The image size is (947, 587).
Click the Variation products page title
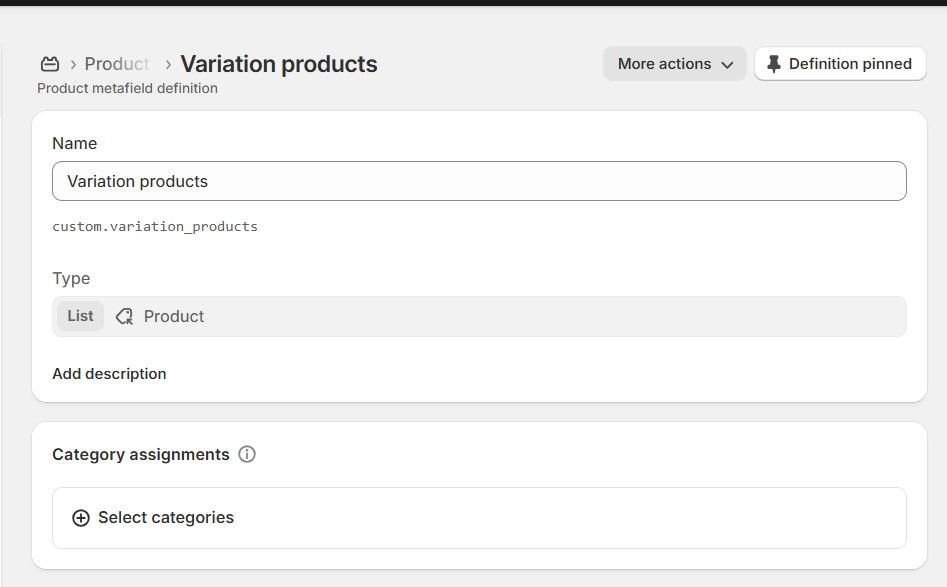coord(279,64)
